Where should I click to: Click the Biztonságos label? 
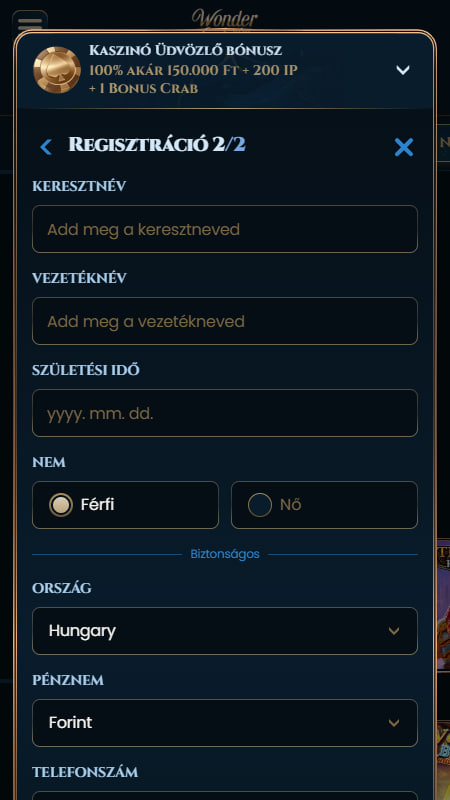(x=225, y=554)
